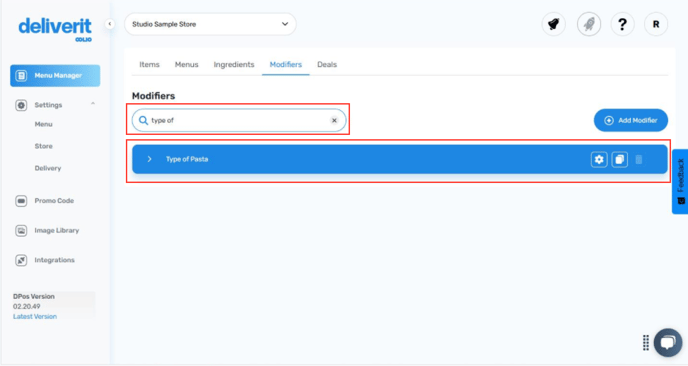Duplicate the Type of Pasta modifier
This screenshot has height=366, width=688.
620,159
